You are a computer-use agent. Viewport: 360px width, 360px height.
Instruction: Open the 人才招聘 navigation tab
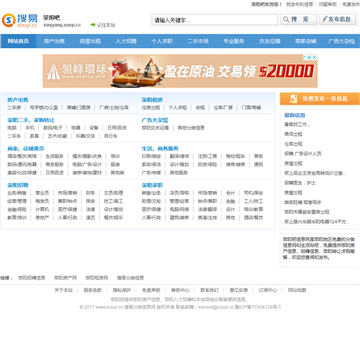pos(126,41)
